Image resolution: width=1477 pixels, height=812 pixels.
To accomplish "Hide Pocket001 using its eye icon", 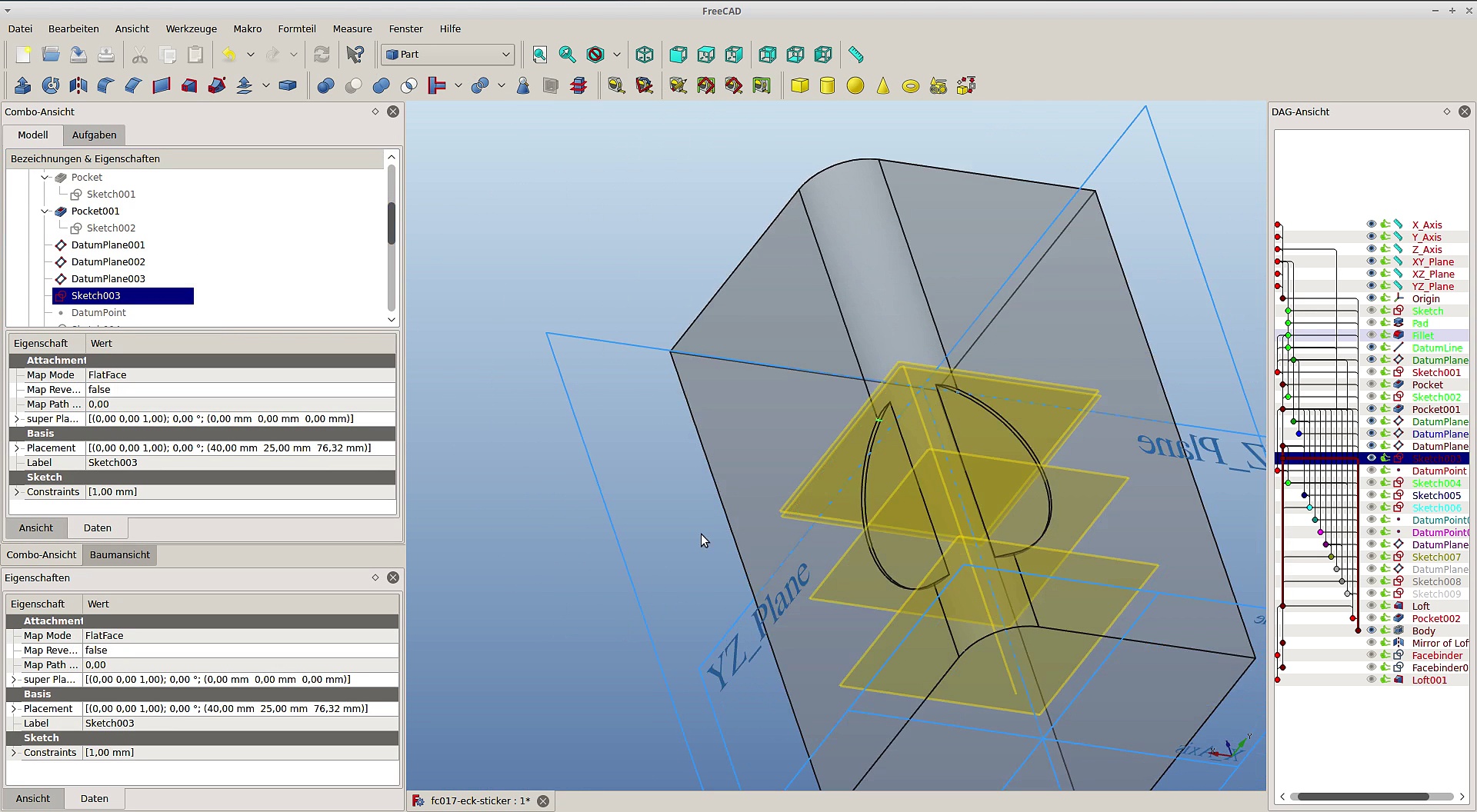I will (x=1371, y=409).
